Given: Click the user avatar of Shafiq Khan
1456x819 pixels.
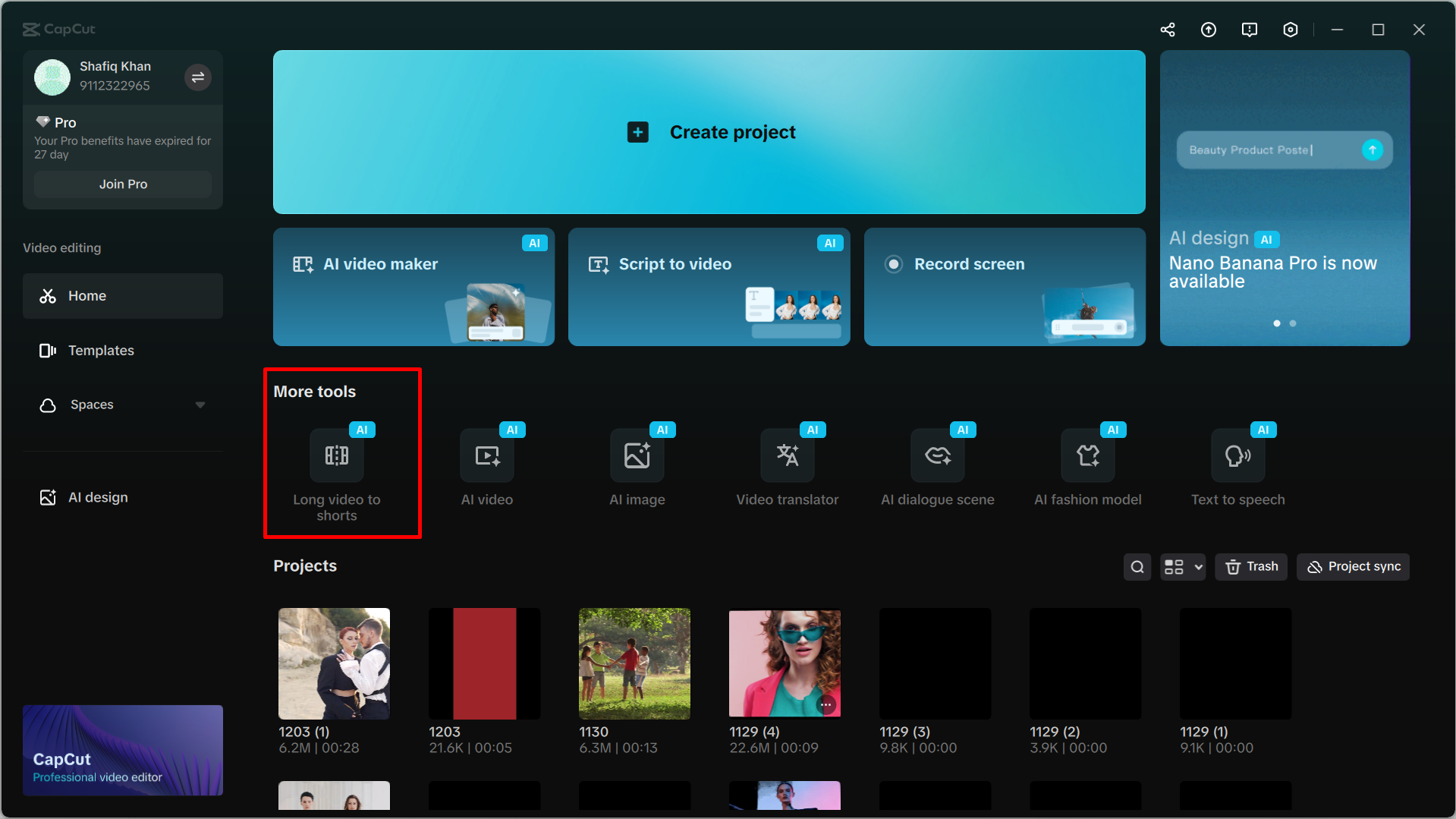Looking at the screenshot, I should point(52,77).
